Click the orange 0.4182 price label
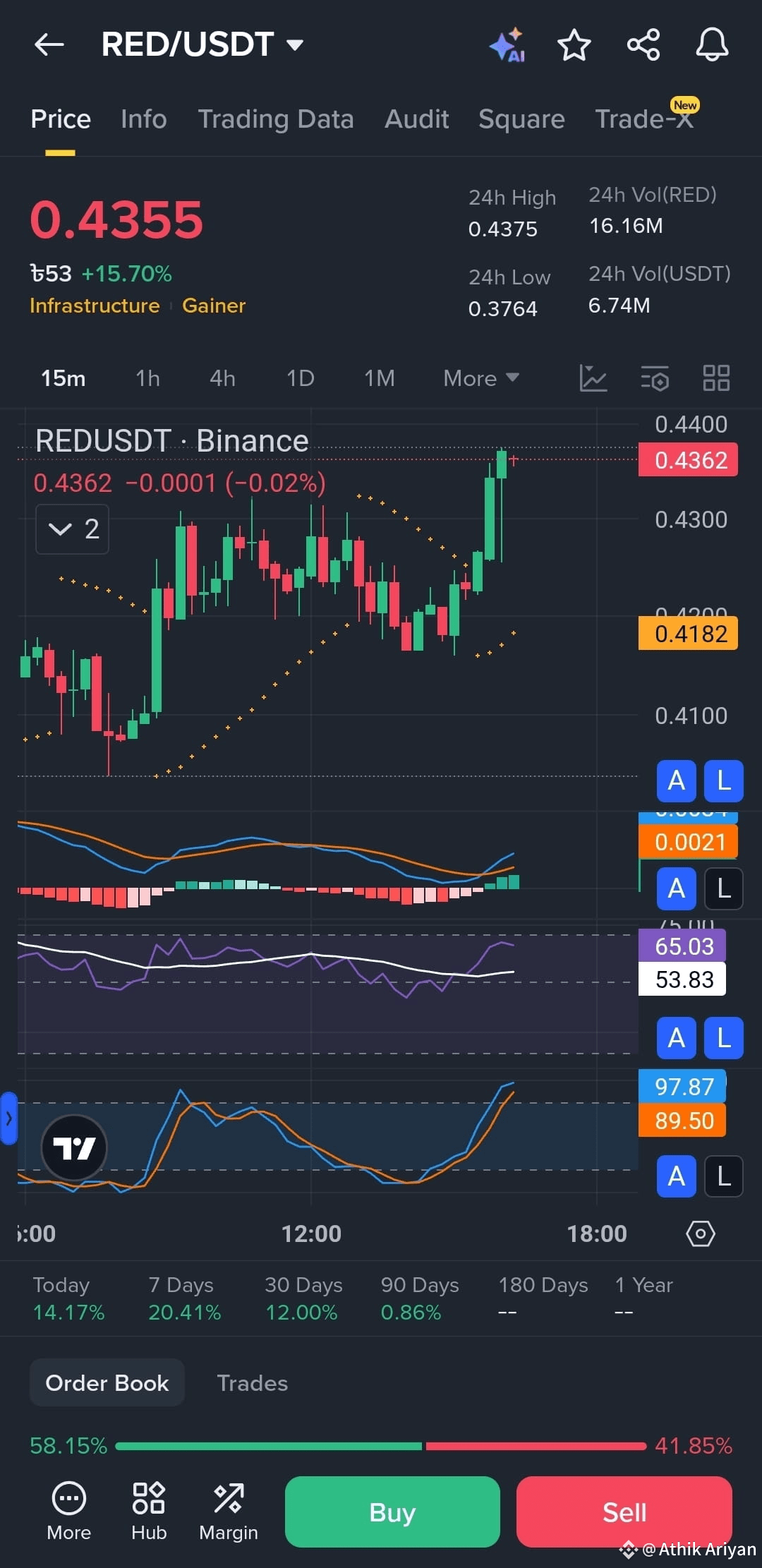This screenshot has width=762, height=1568. tap(689, 633)
